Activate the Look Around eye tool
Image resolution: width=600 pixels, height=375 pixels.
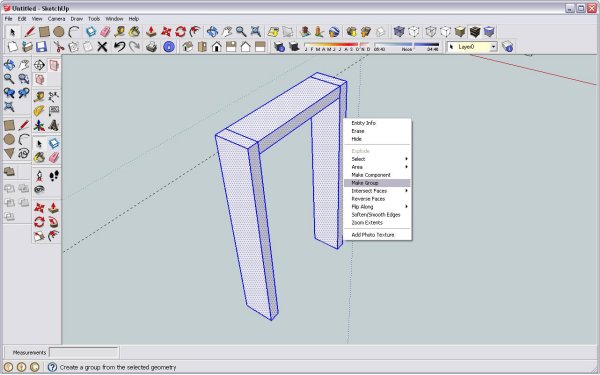tap(39, 190)
